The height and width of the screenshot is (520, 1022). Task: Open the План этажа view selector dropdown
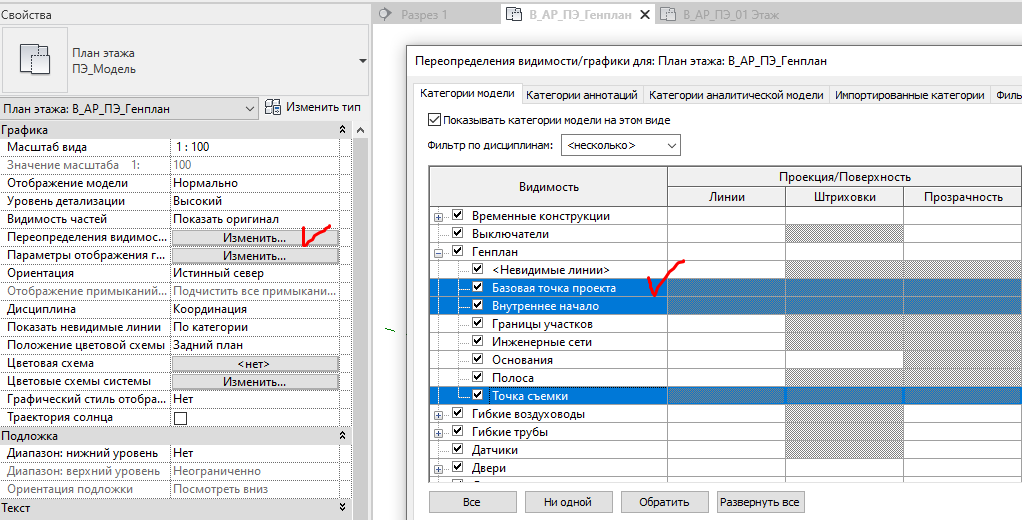pos(249,108)
